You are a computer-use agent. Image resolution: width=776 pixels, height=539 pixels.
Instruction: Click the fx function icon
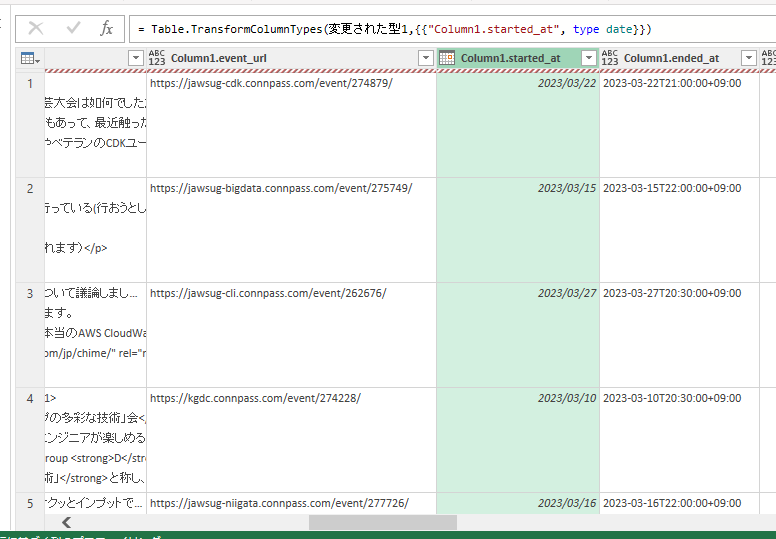[x=106, y=28]
